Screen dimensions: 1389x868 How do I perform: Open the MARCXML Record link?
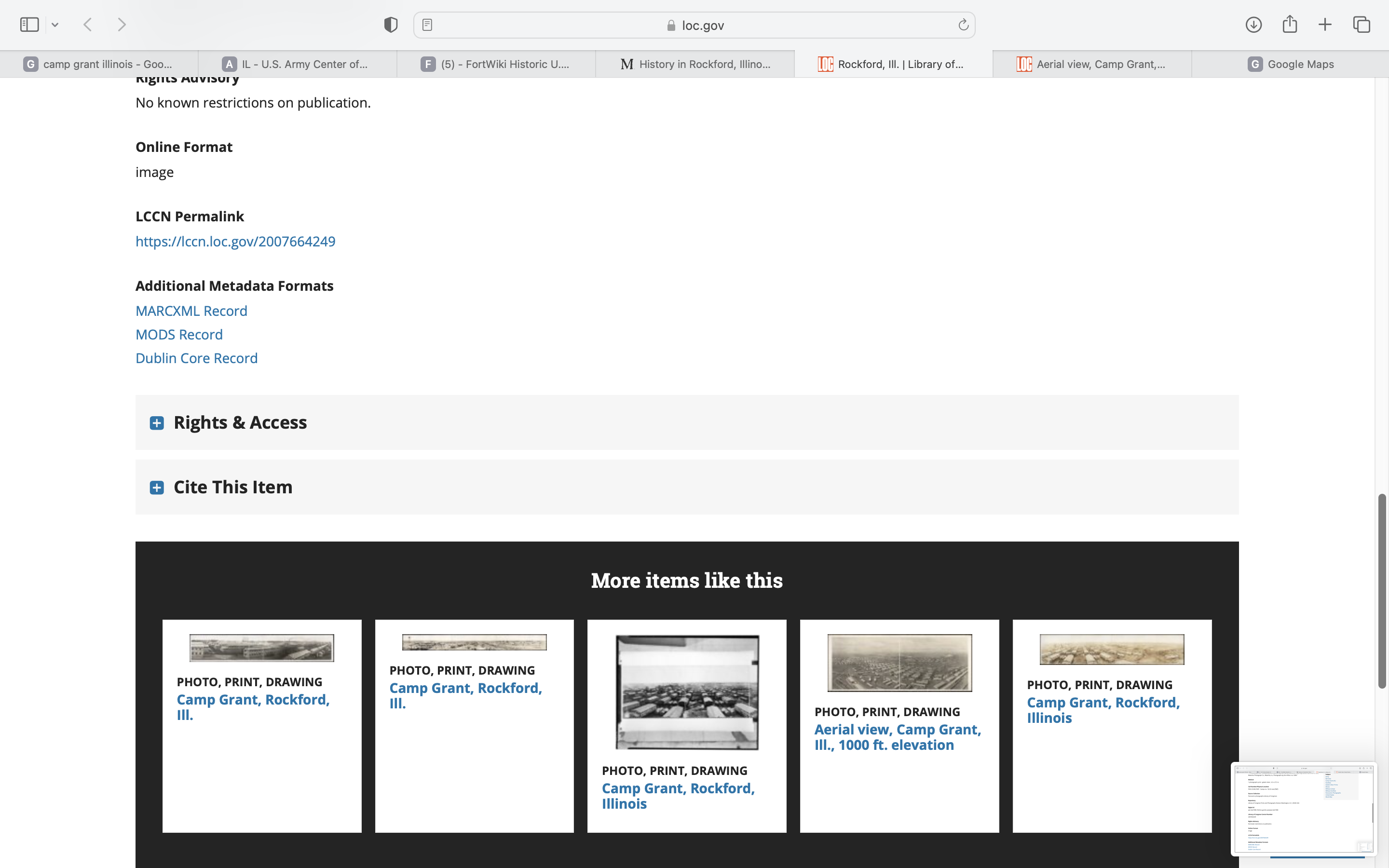click(x=191, y=311)
